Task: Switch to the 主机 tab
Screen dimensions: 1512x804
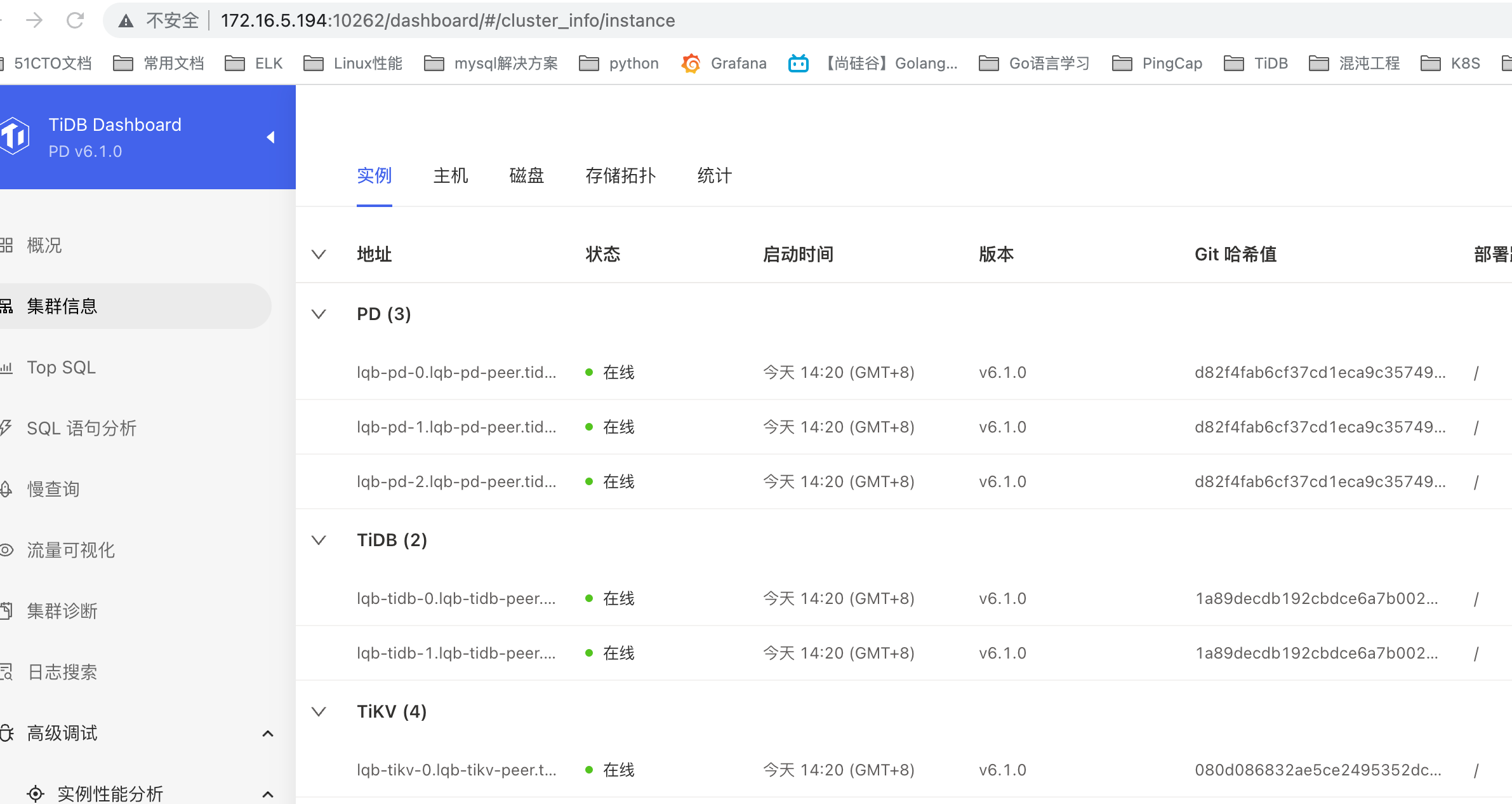Action: [x=450, y=175]
